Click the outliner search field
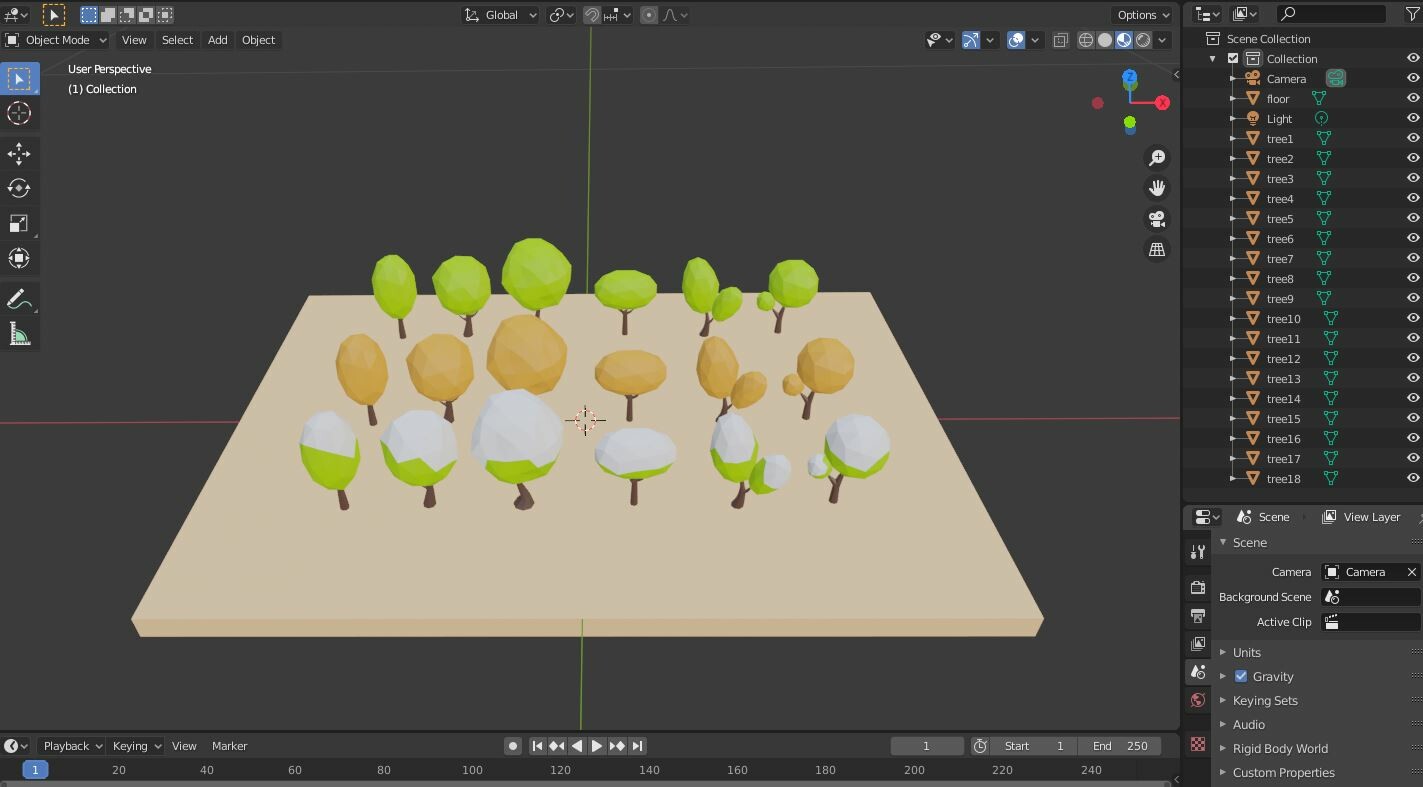 click(1330, 14)
